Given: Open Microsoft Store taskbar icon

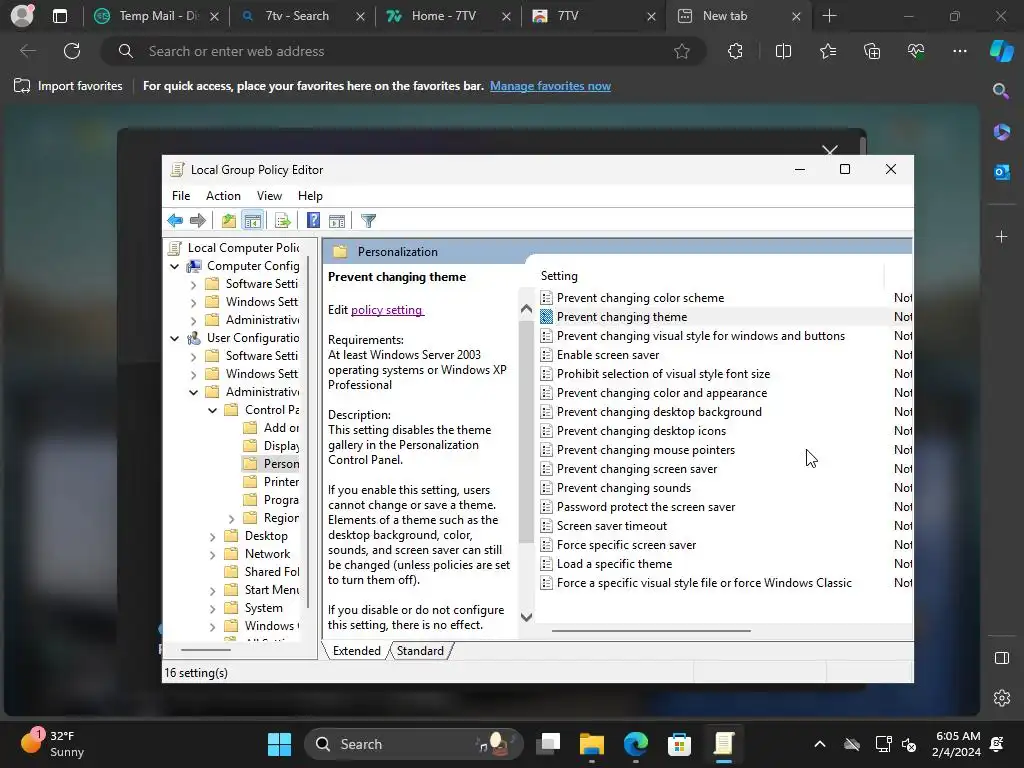Looking at the screenshot, I should tap(679, 744).
